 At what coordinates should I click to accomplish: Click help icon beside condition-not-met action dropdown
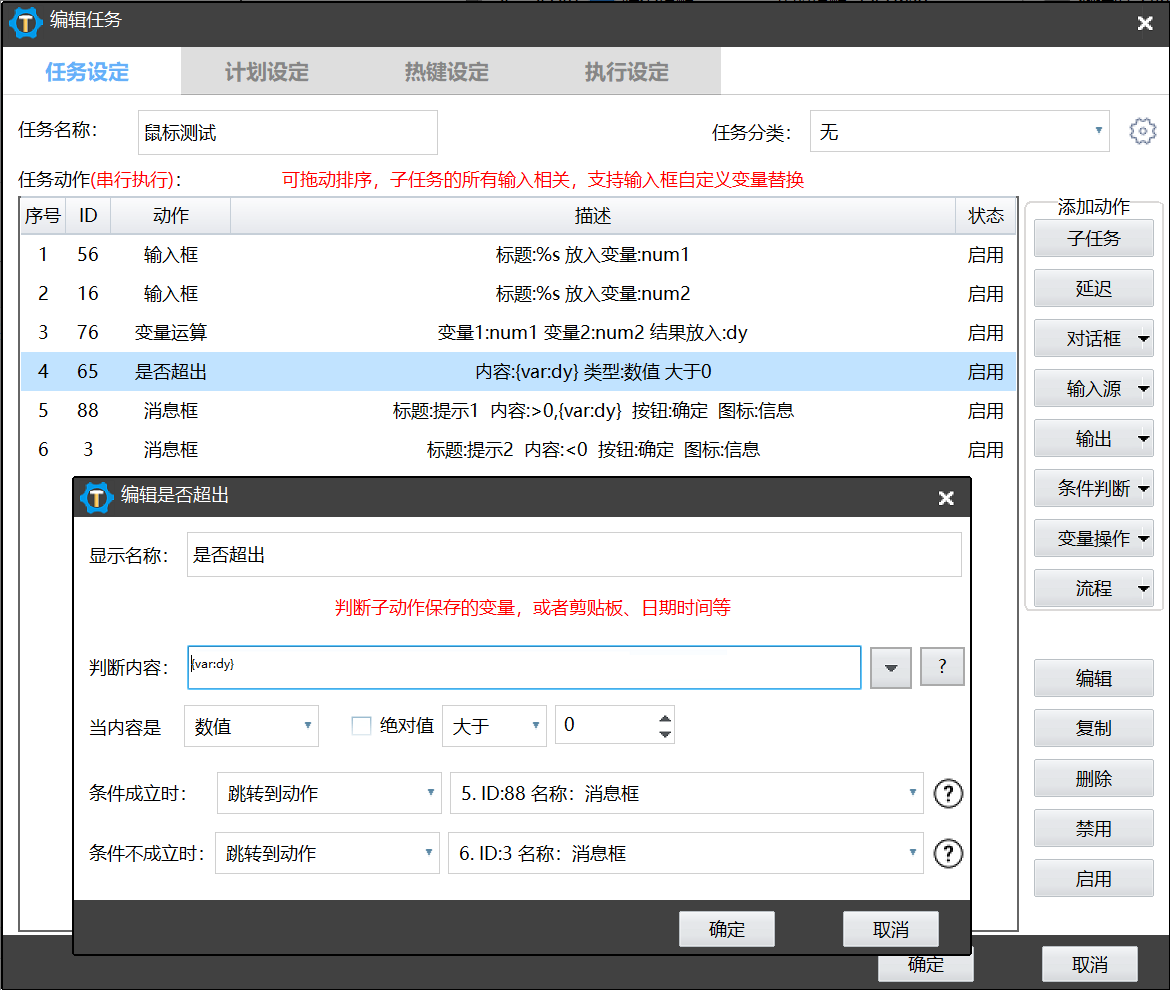point(948,854)
